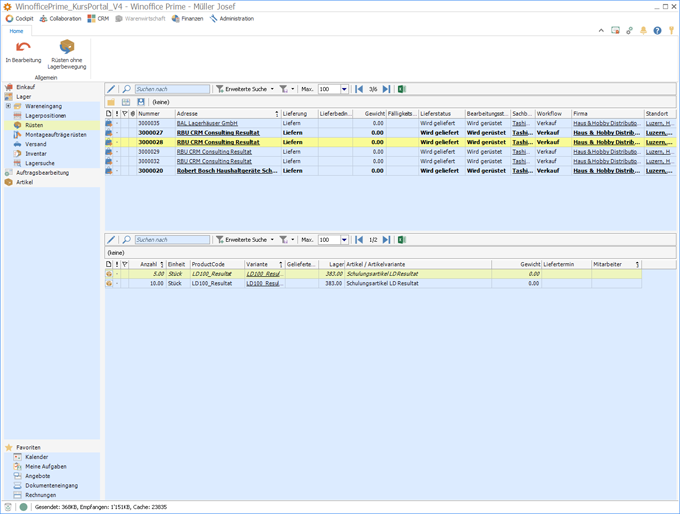Select Versand in the navigation tree
The image size is (680, 514).
36,144
